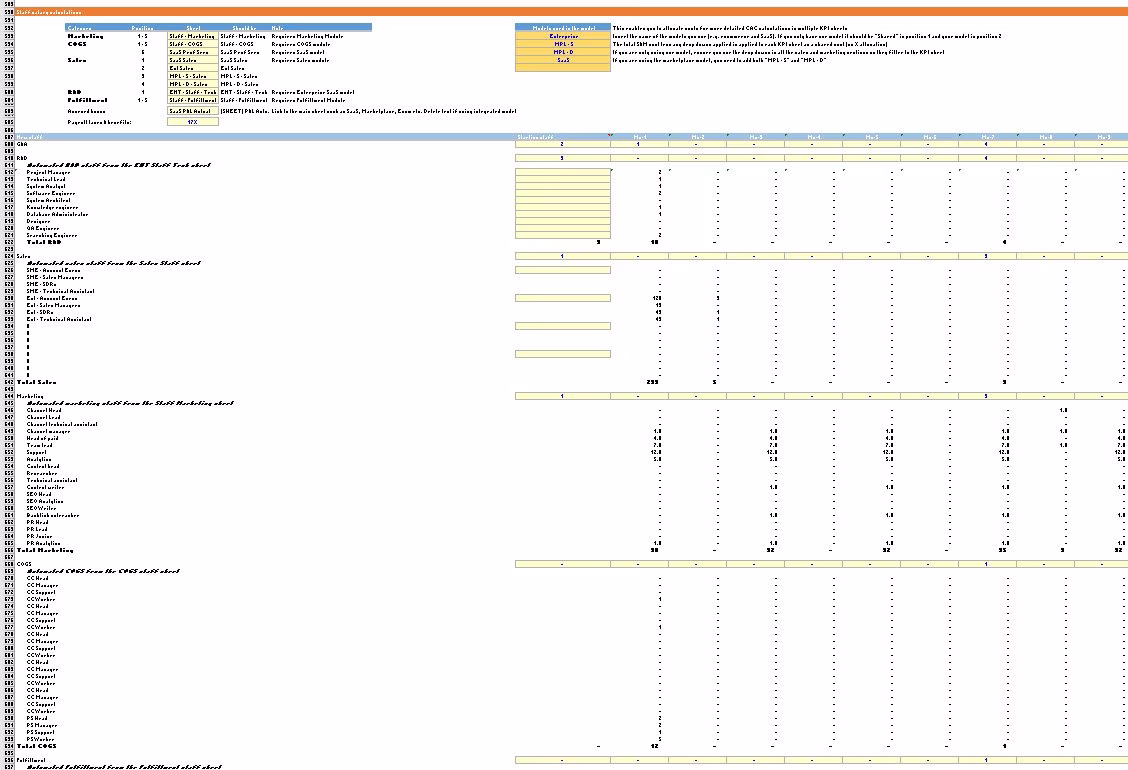Screen dimensions: 1128x770
Task: Click the 'Models used in the model' header
Action: tap(563, 27)
